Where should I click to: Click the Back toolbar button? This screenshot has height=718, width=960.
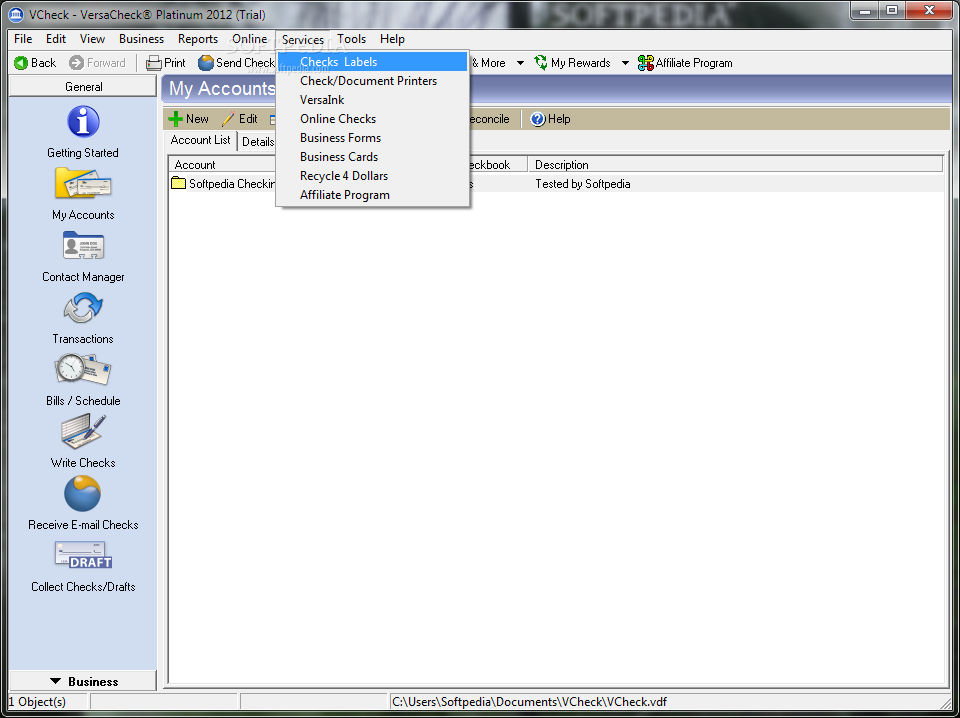35,63
